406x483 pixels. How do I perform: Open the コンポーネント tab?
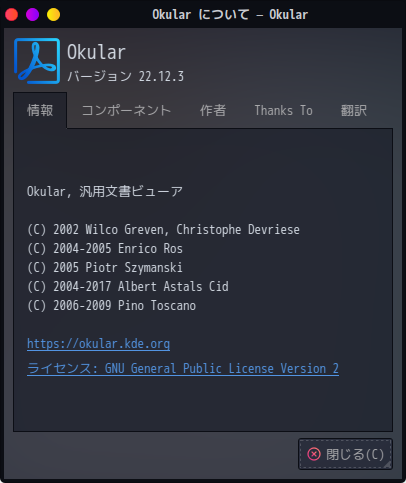coord(126,110)
